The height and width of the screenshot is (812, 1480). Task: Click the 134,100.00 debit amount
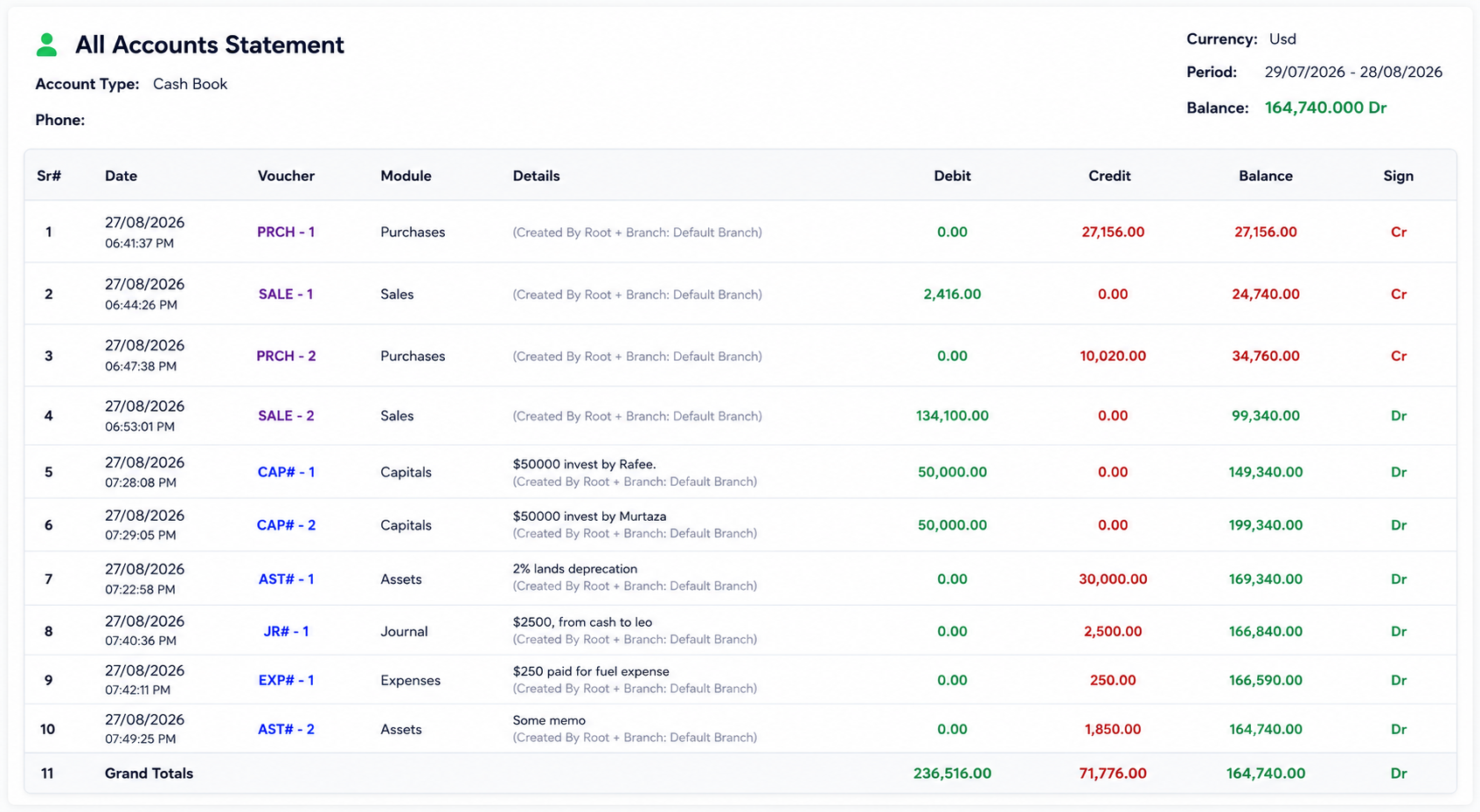pos(952,415)
